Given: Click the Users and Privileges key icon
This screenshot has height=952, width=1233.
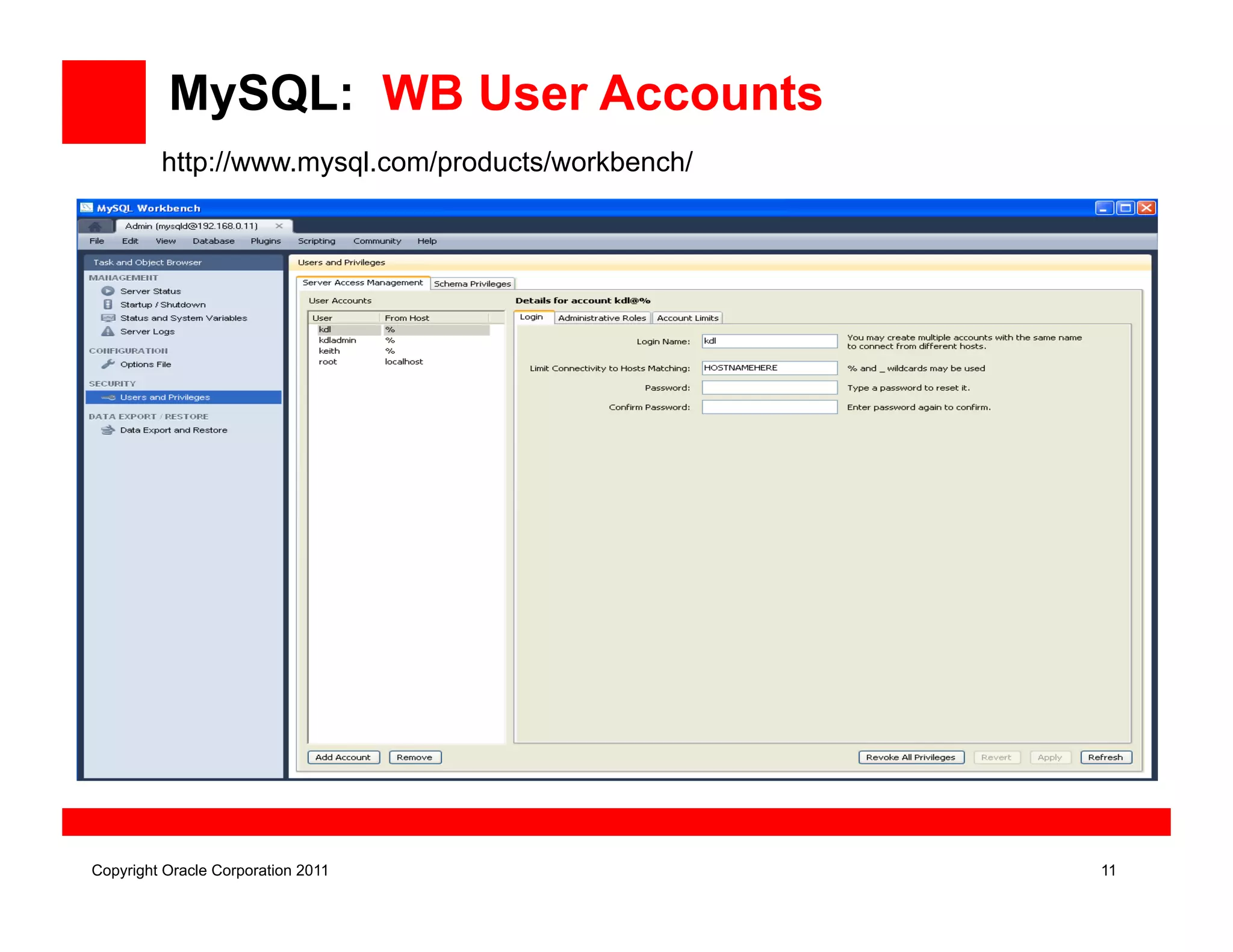Looking at the screenshot, I should [x=108, y=397].
